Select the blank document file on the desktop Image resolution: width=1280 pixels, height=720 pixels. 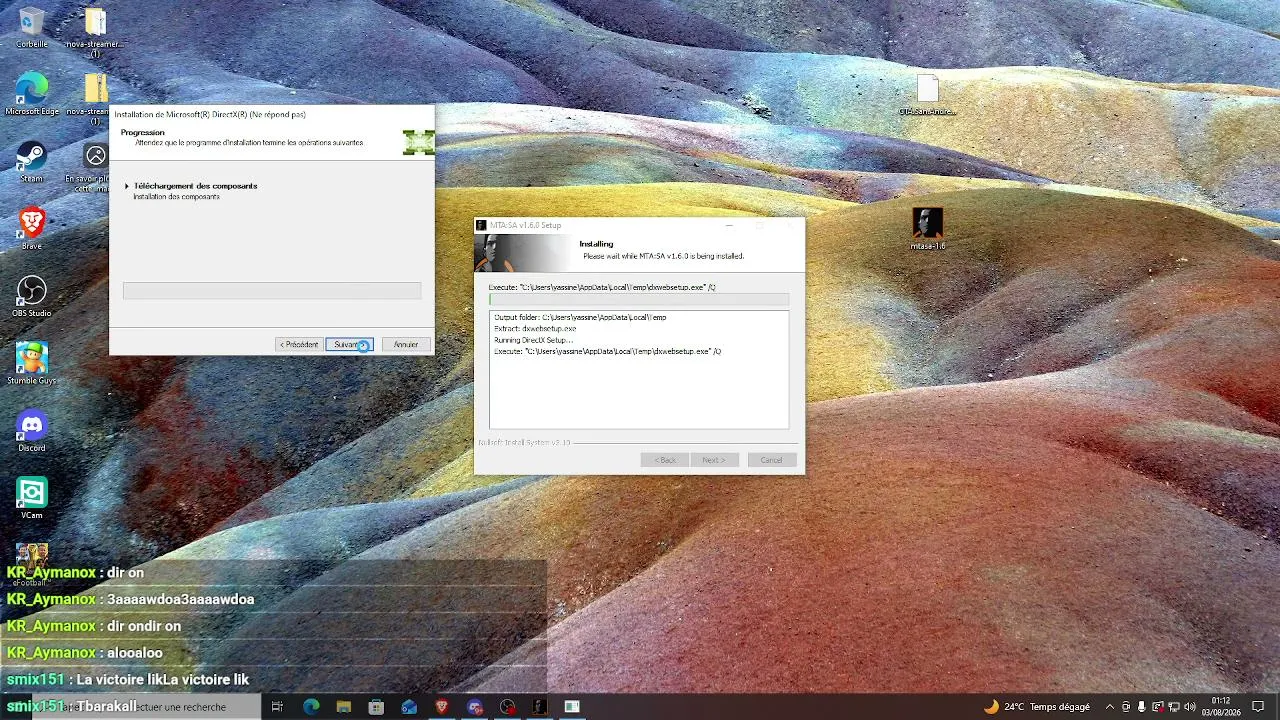point(928,95)
